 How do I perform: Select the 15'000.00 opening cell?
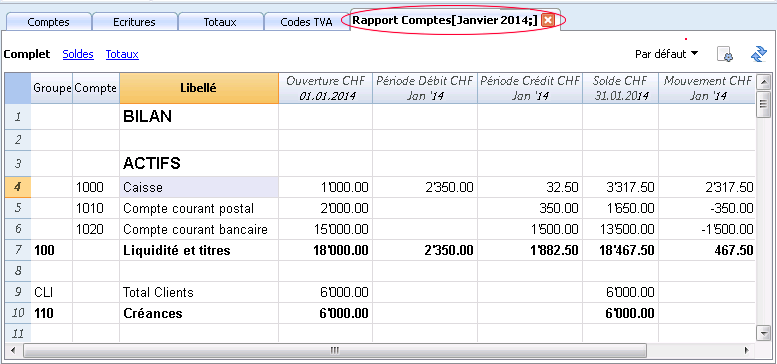pyautogui.click(x=326, y=229)
